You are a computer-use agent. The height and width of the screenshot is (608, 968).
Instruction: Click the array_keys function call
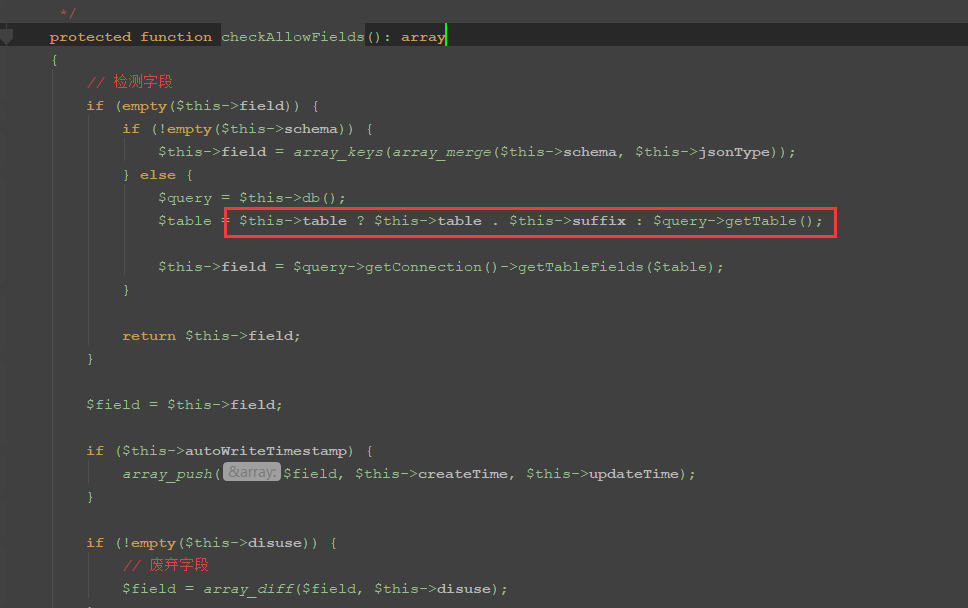coord(338,152)
